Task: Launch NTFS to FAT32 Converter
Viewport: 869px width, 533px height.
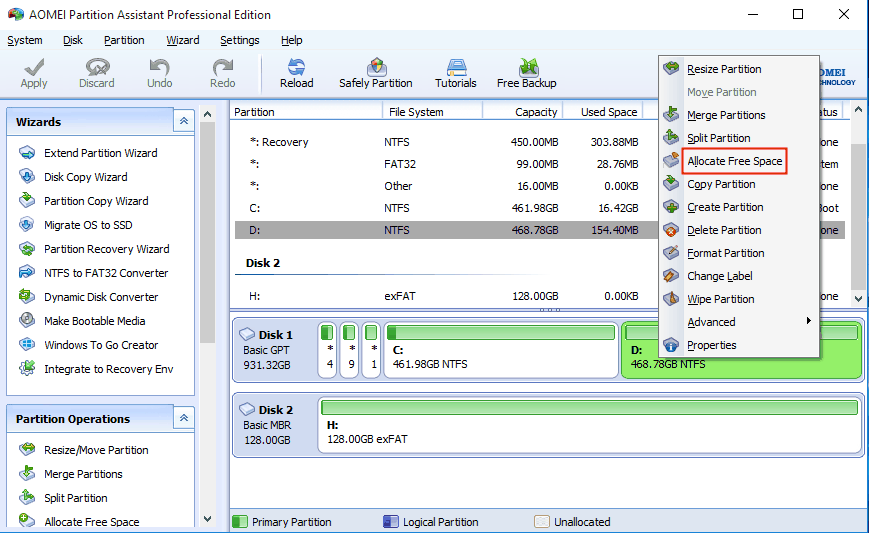Action: click(106, 273)
